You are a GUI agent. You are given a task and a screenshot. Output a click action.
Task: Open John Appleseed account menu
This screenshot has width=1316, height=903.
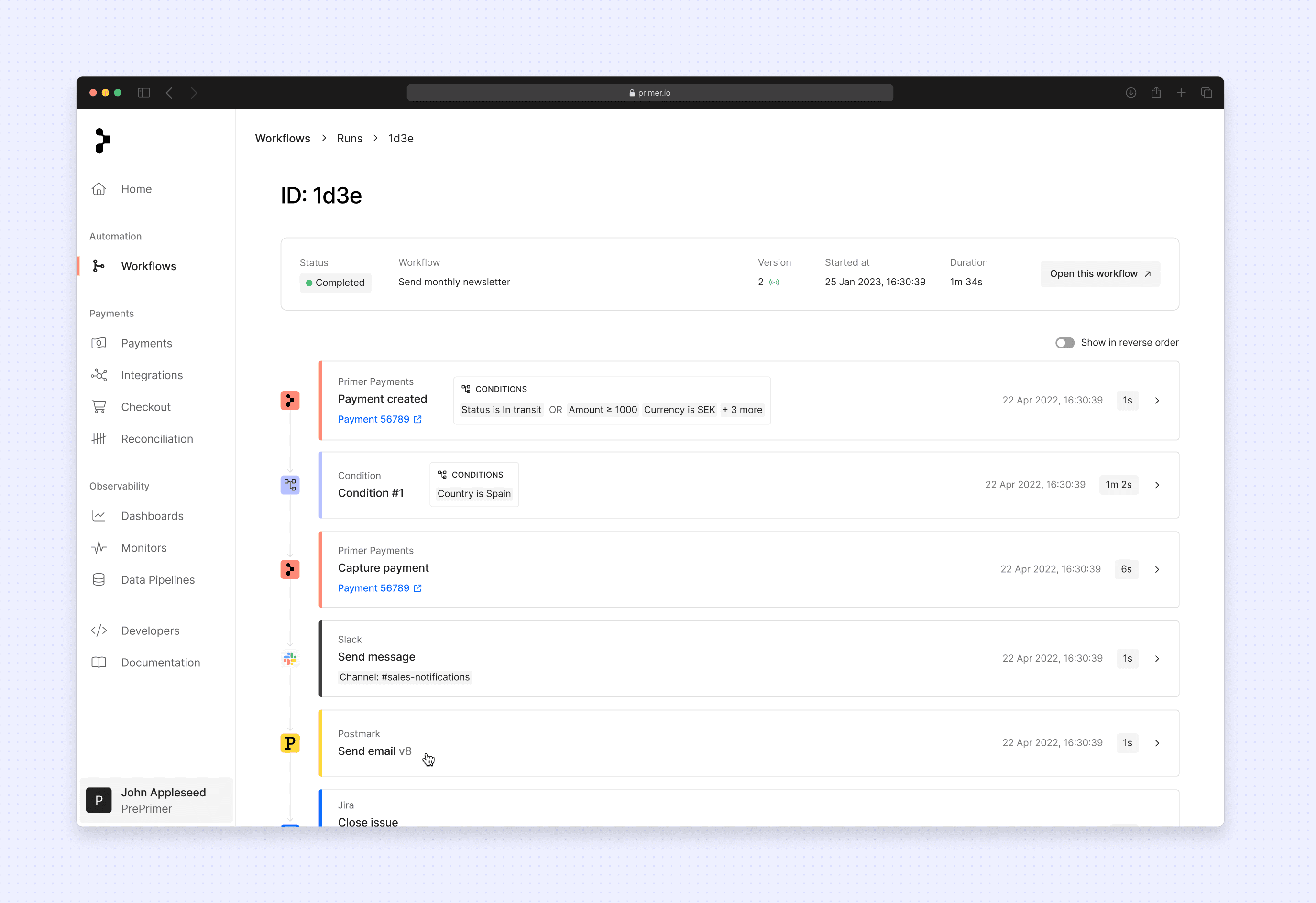[x=156, y=800]
